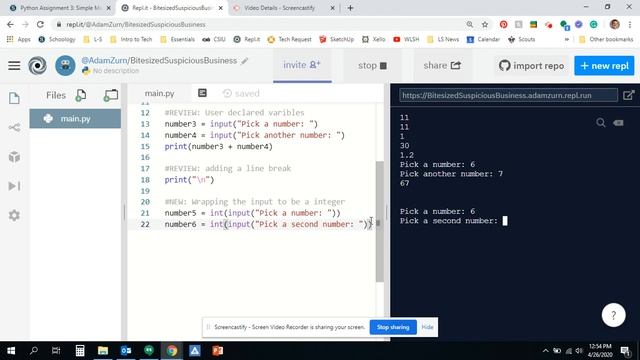
Task: Click 'print(number3 + number4)' code line
Action: click(x=218, y=147)
